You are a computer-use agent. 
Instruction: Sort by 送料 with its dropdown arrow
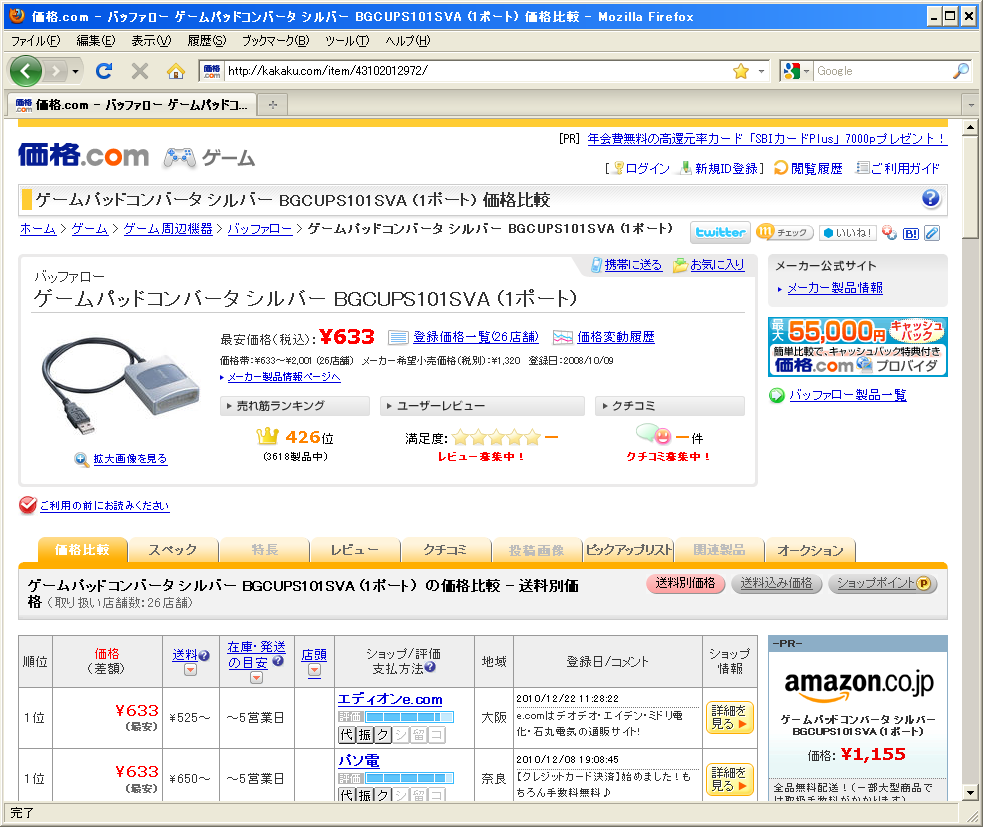[x=190, y=670]
